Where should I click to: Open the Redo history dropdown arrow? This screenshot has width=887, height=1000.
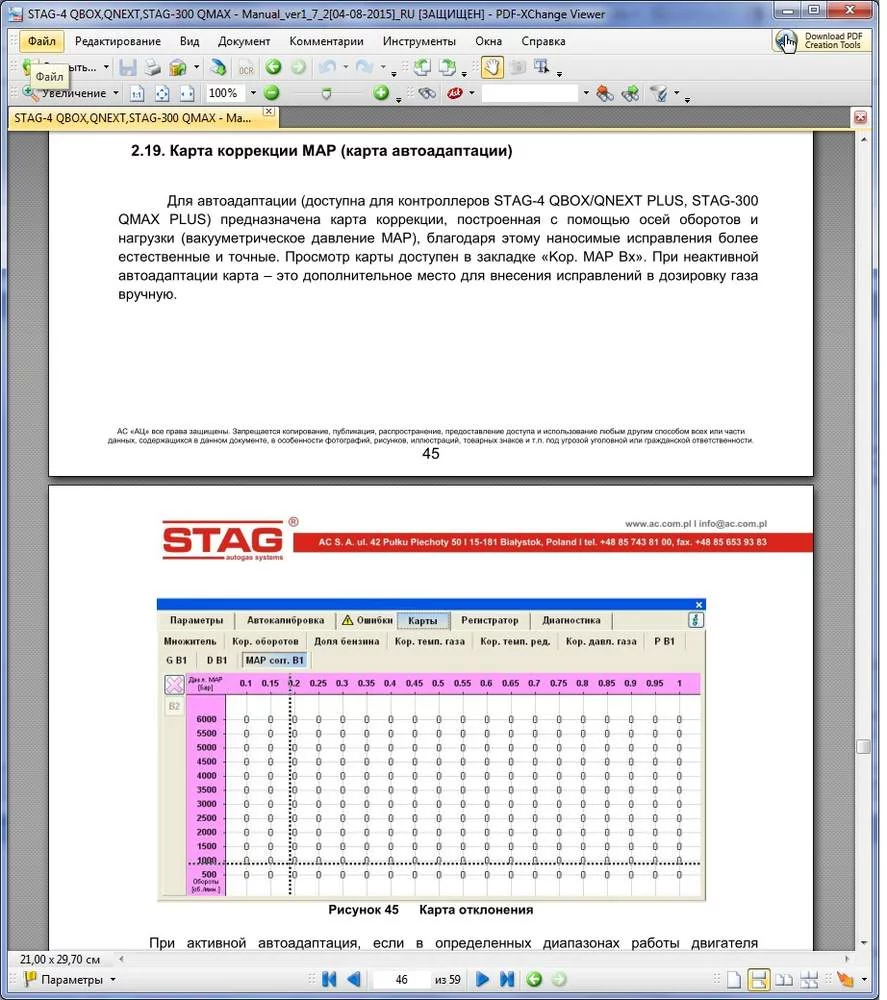tap(383, 67)
